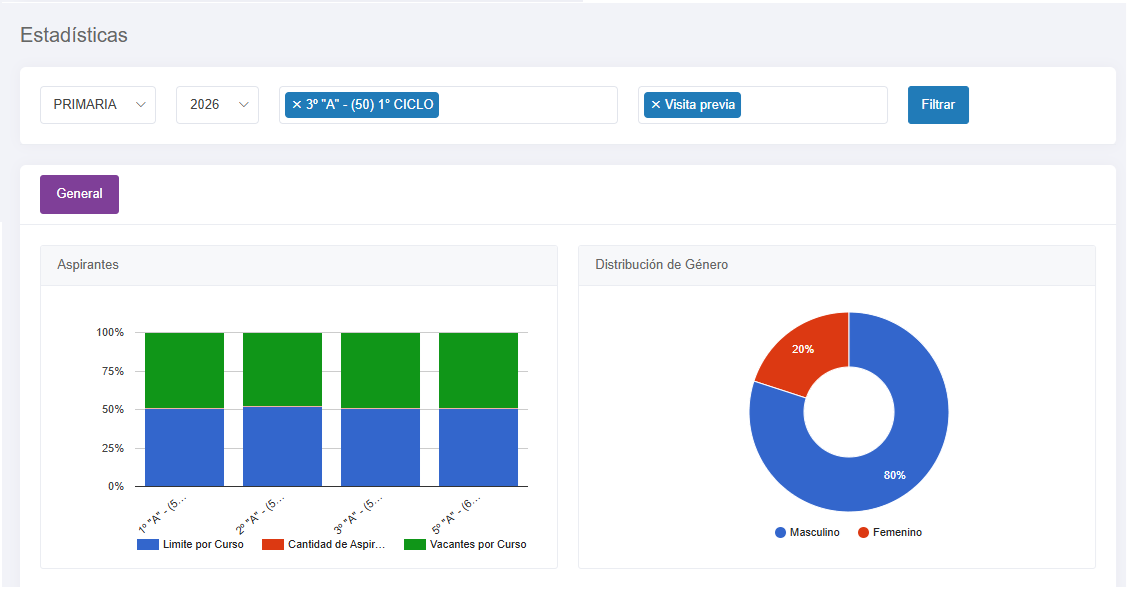The width and height of the screenshot is (1128, 589).
Task: Click the blue bar segment for 5º "A"
Action: 478,447
